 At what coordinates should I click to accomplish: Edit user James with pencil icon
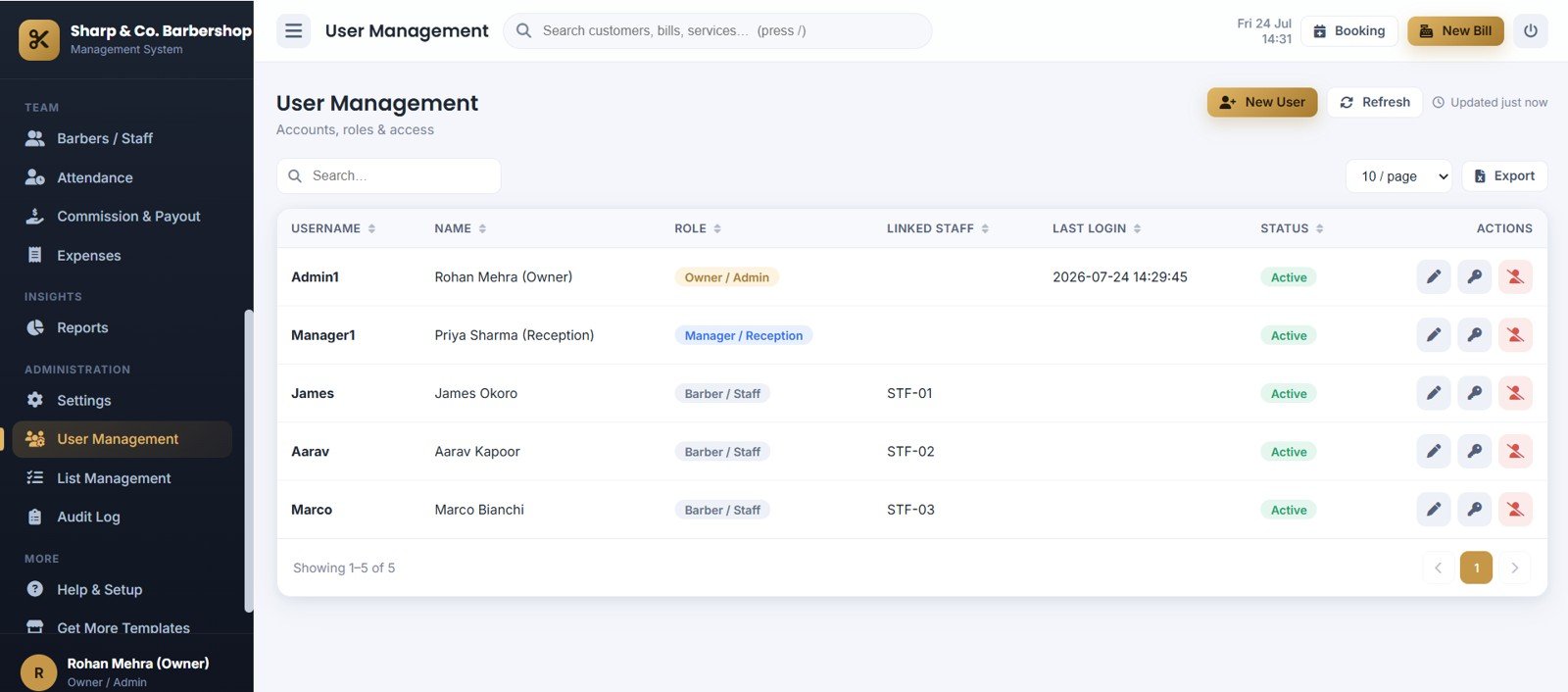pyautogui.click(x=1433, y=393)
